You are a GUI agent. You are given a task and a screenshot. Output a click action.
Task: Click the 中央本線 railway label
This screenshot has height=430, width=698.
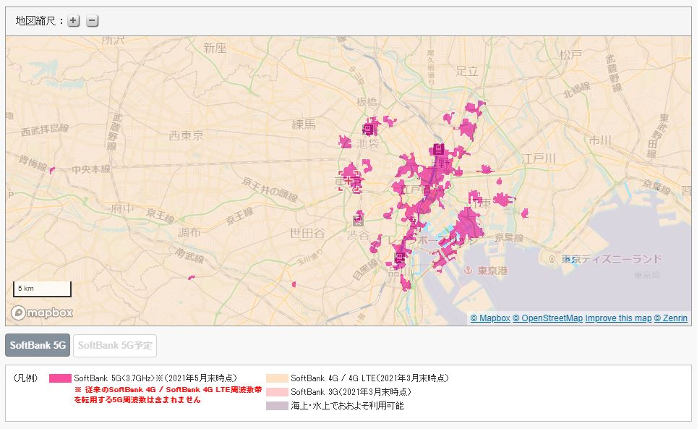tap(91, 169)
